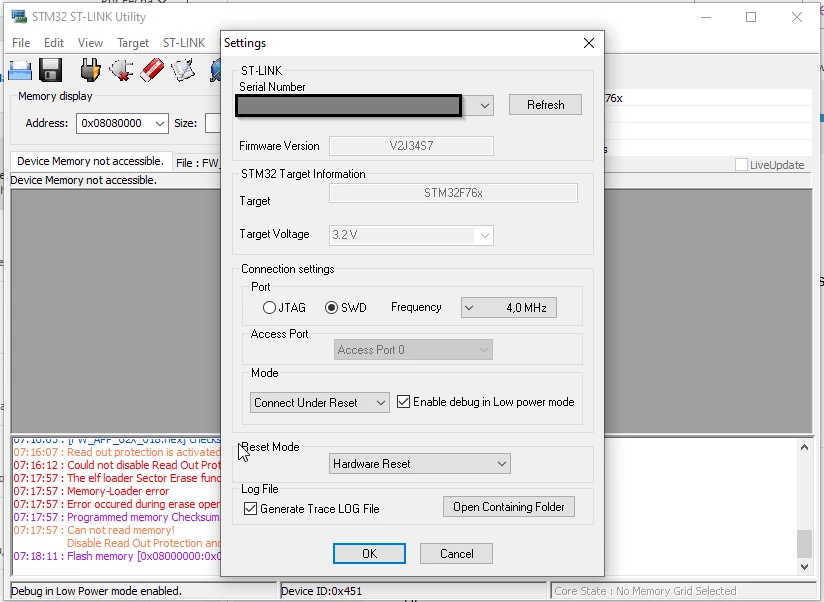The width and height of the screenshot is (824, 602).
Task: Click Debug in Low Power mode enabled status
Action: pyautogui.click(x=96, y=591)
